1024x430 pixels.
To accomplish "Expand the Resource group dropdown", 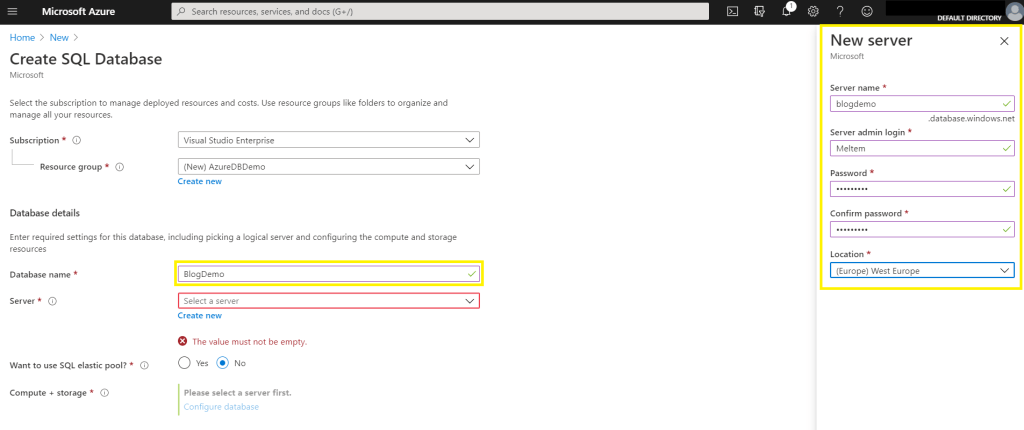I will click(x=328, y=166).
